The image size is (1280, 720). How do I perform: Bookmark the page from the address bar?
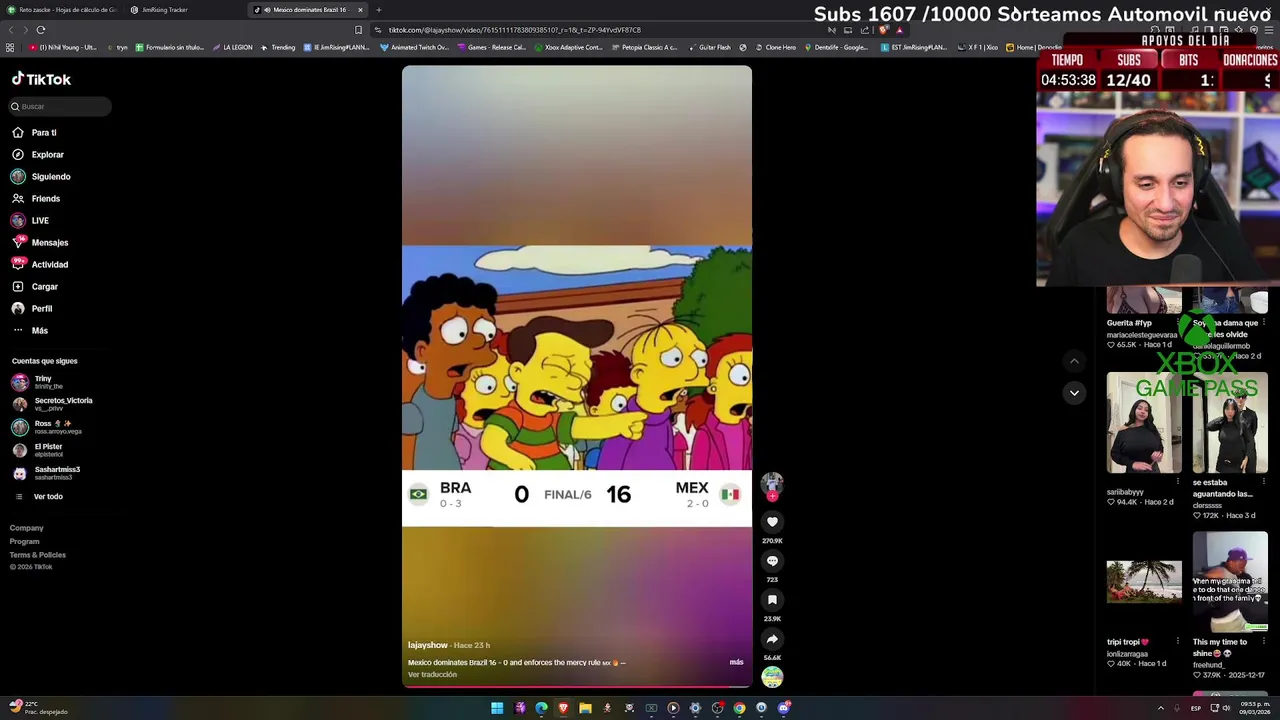[358, 30]
